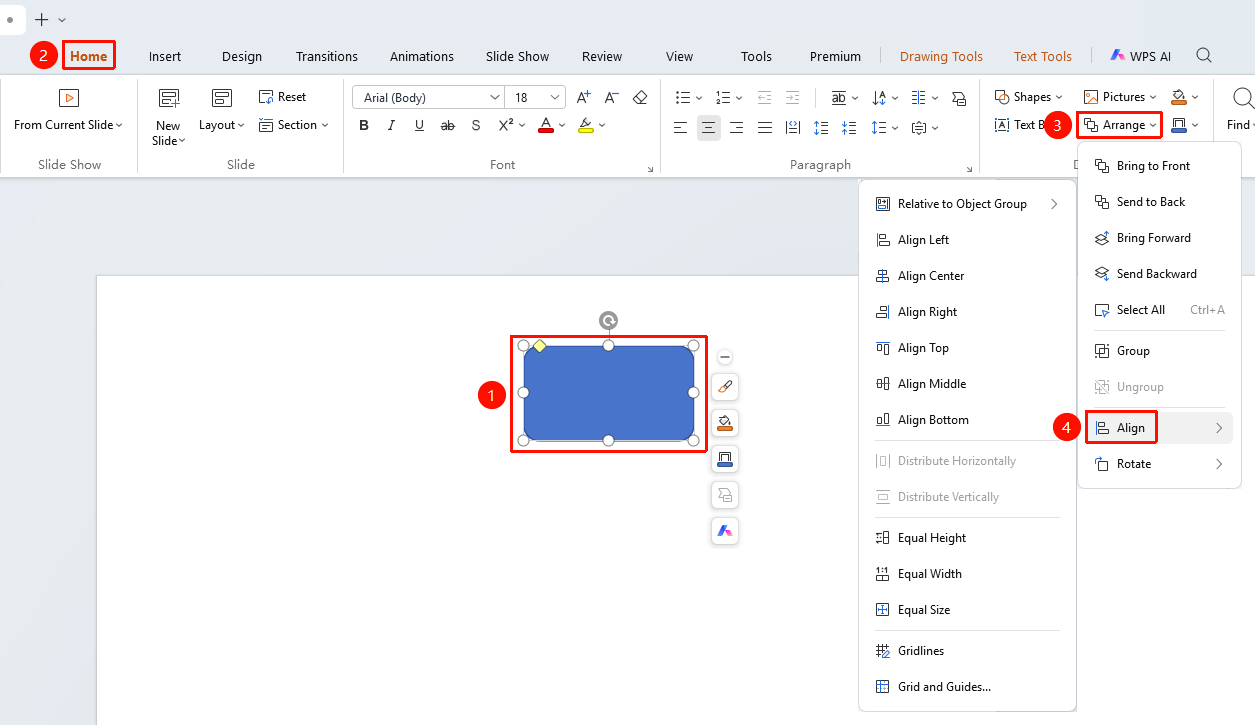Toggle text Shadow formatting
1255x725 pixels.
[x=476, y=125]
